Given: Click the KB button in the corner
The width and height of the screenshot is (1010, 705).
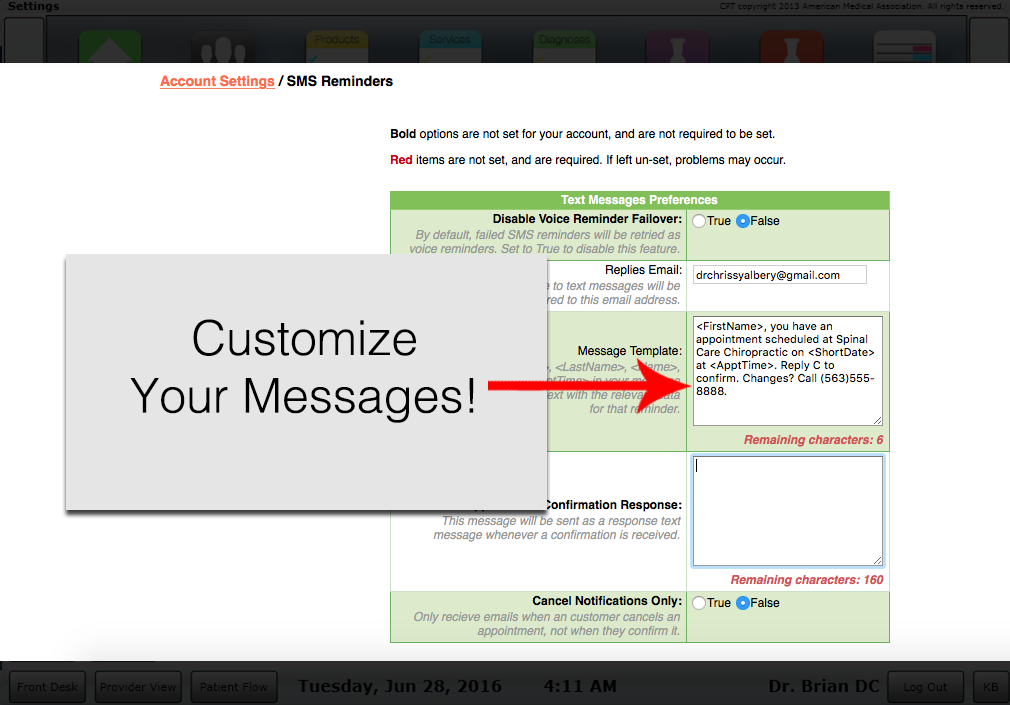Looking at the screenshot, I should coord(989,687).
